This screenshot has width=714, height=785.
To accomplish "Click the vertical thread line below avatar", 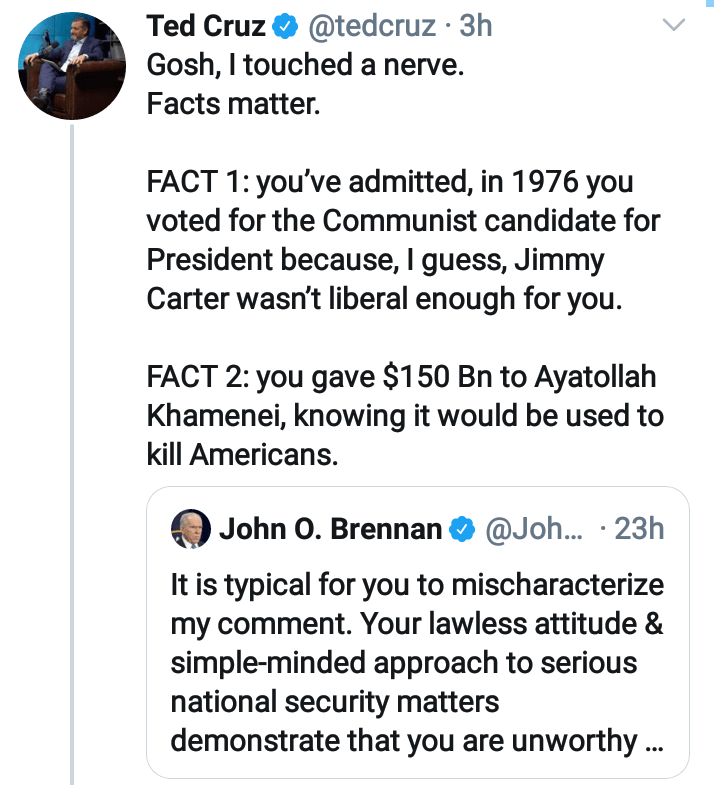I will pos(73,450).
